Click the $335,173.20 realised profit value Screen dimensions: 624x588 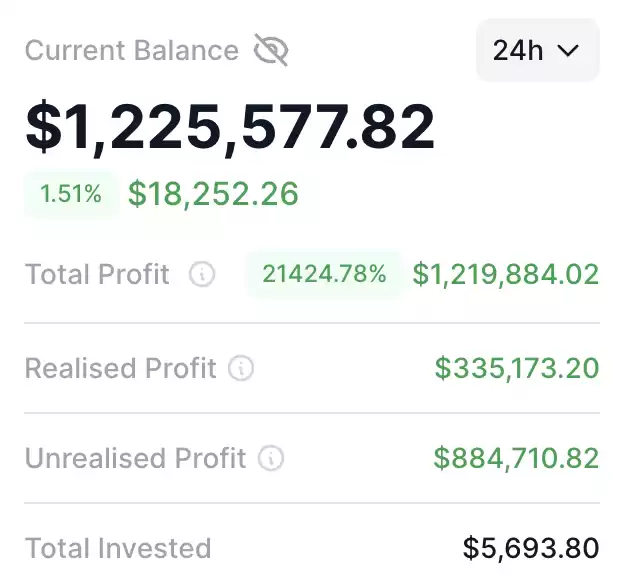click(517, 369)
